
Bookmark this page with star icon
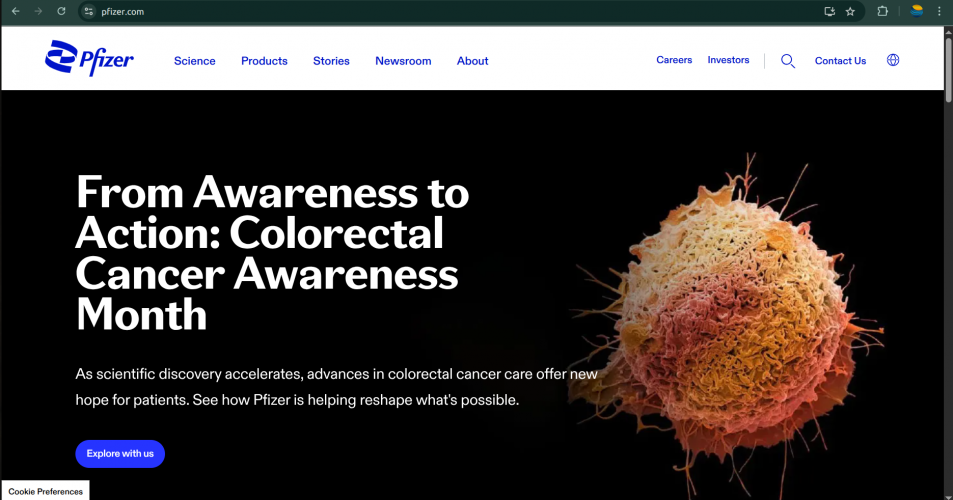click(x=850, y=11)
